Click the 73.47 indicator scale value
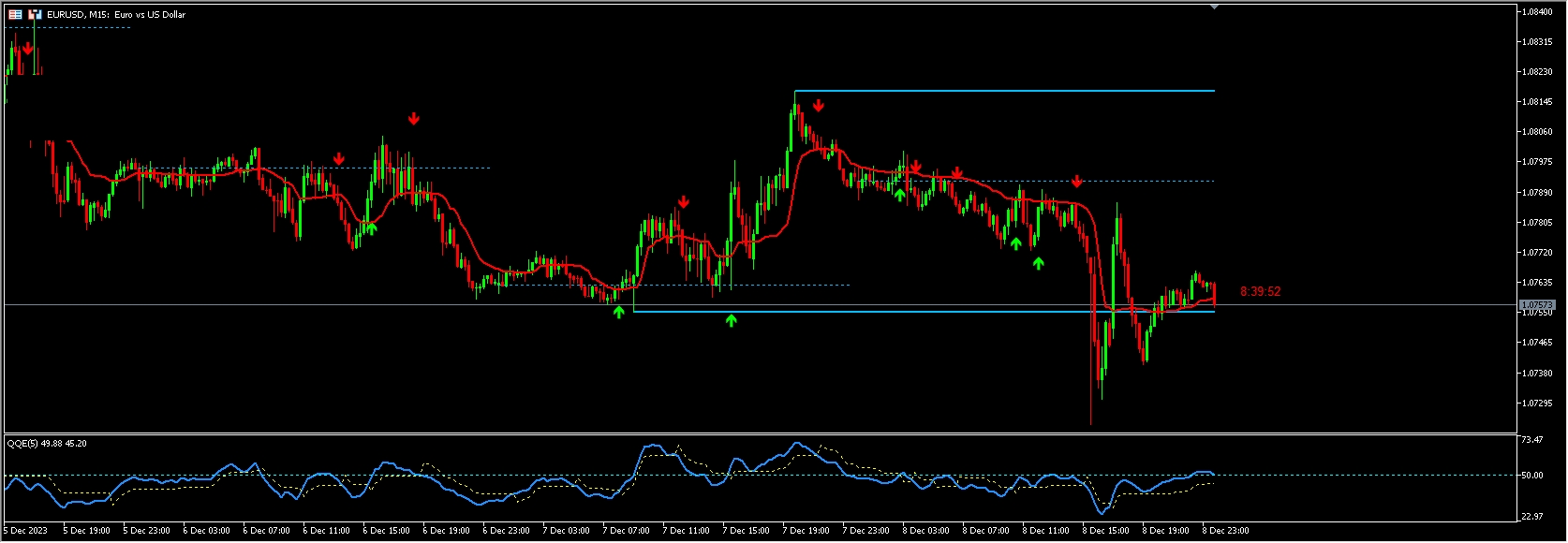 pos(1532,440)
